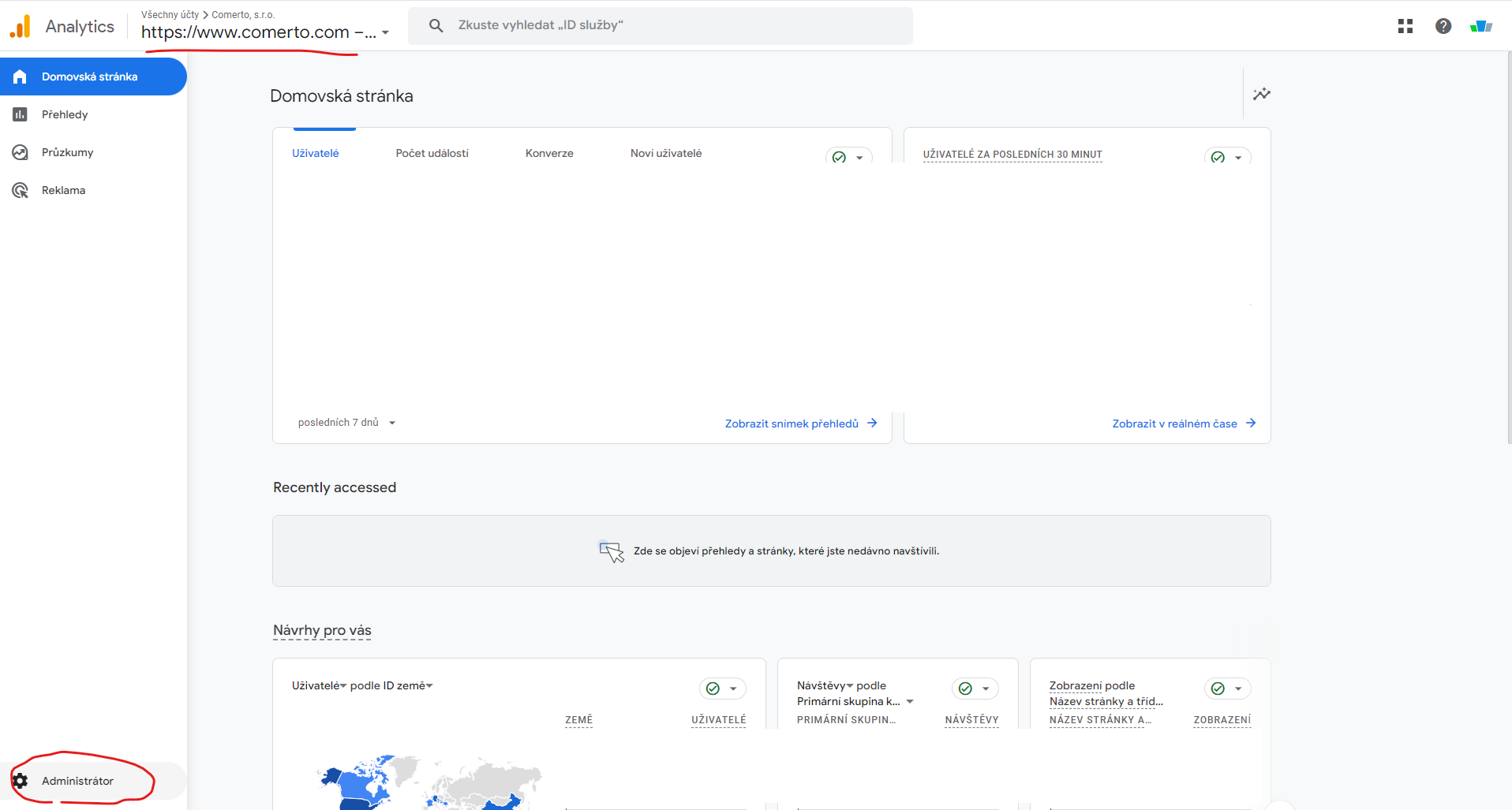Switch to the Počet událostí tab
This screenshot has width=1512, height=810.
(432, 153)
